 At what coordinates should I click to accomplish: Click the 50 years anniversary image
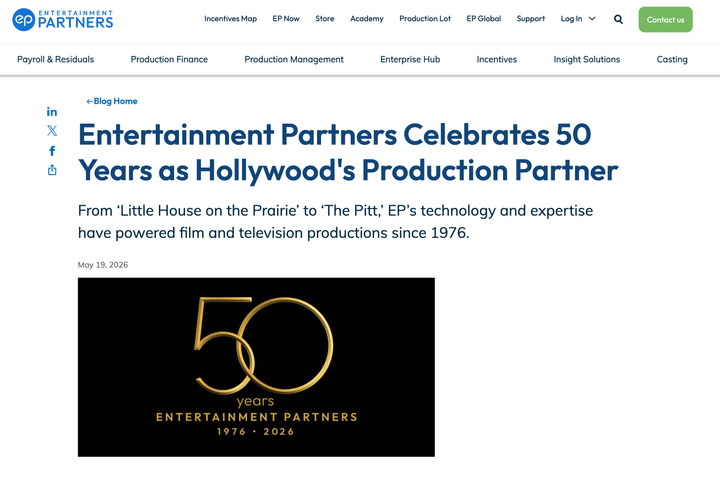[x=256, y=367]
